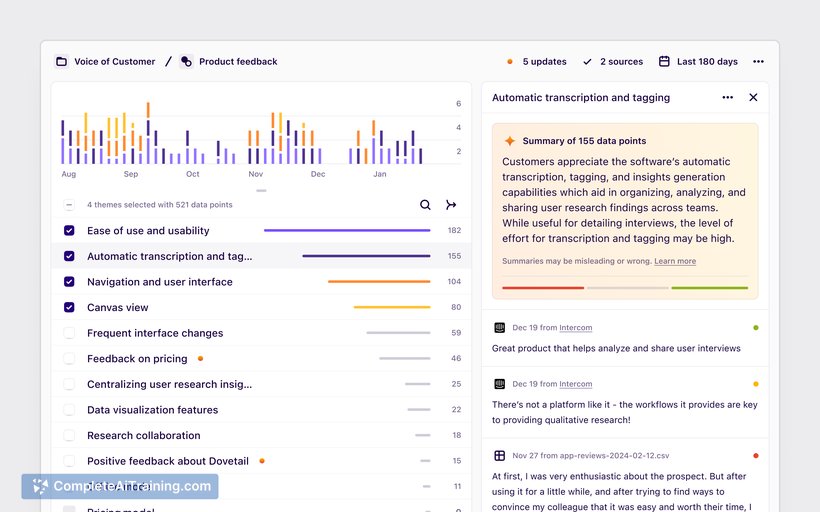Click the calendar icon for date range
820x512 pixels.
[x=664, y=62]
